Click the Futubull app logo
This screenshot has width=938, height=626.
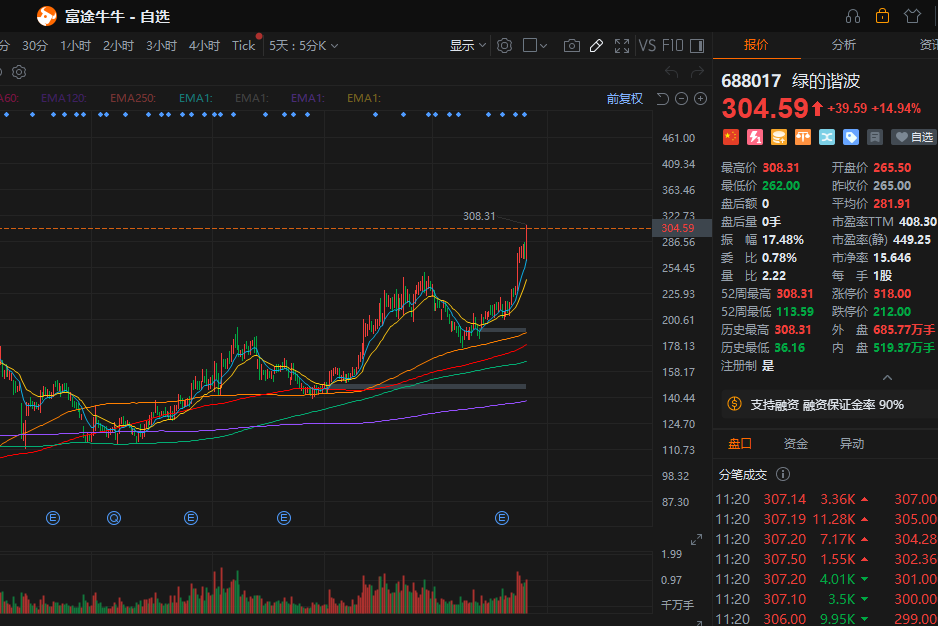tap(46, 16)
